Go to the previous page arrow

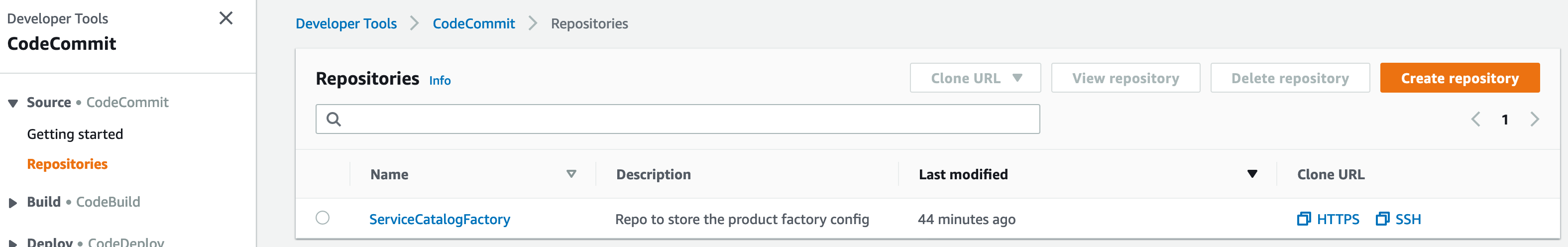point(1475,119)
